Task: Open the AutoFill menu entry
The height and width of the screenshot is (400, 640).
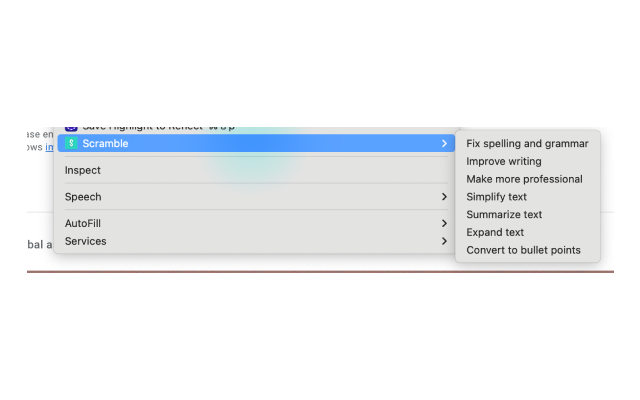Action: (x=83, y=223)
